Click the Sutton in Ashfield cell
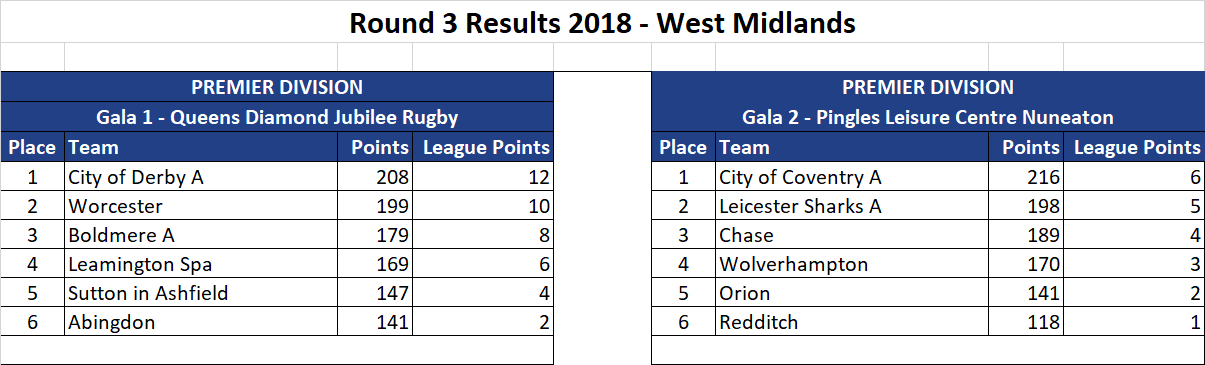The width and height of the screenshot is (1205, 365). point(200,294)
